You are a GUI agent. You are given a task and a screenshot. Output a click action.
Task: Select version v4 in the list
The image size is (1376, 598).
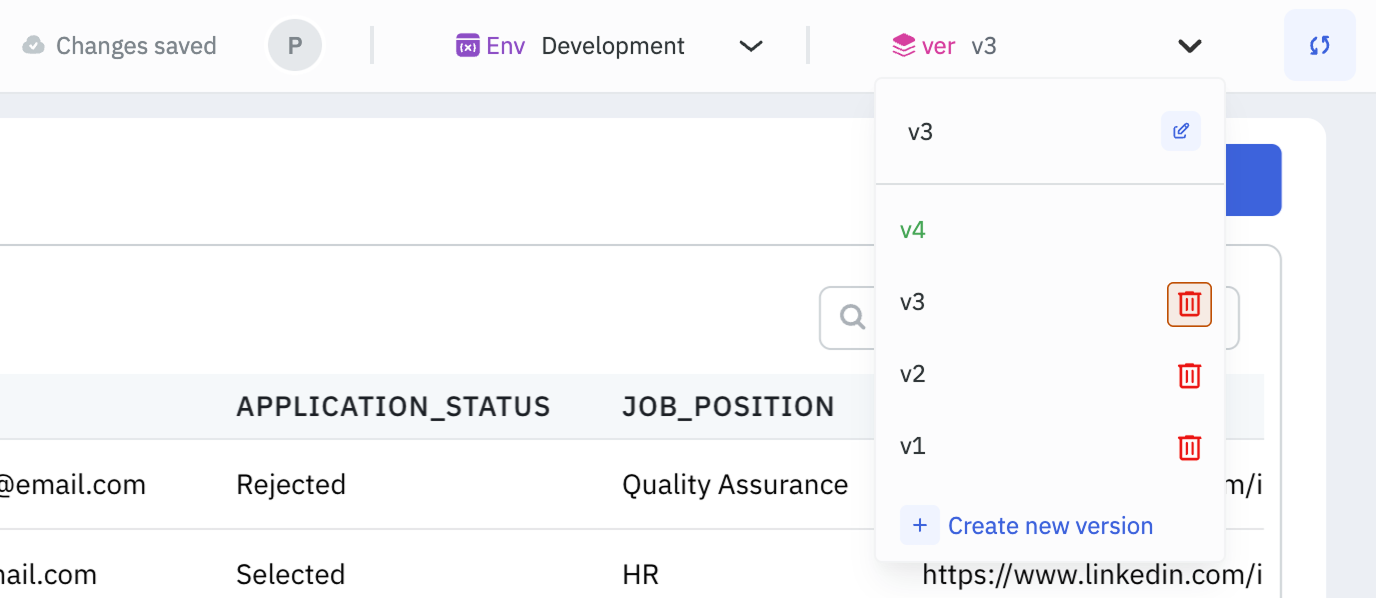(x=913, y=229)
